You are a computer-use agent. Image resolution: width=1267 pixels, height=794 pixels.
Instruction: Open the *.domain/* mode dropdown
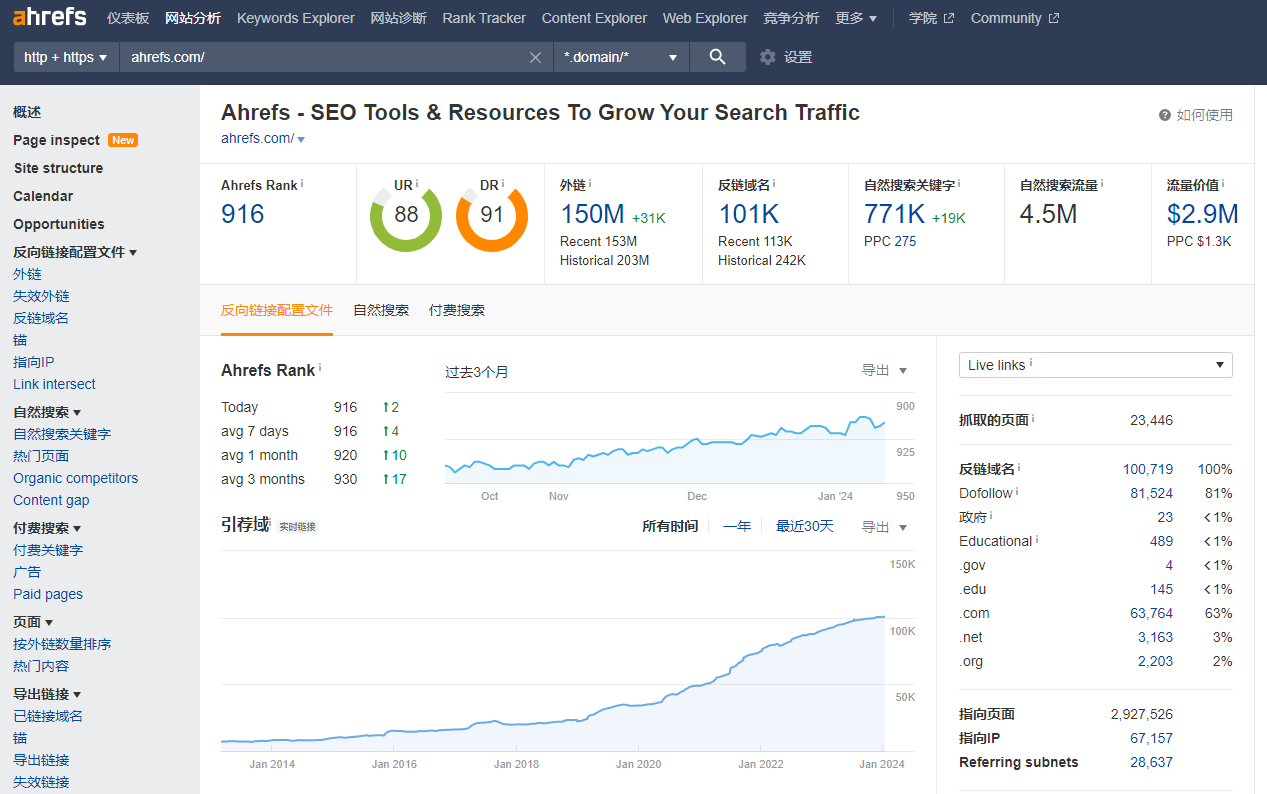621,57
